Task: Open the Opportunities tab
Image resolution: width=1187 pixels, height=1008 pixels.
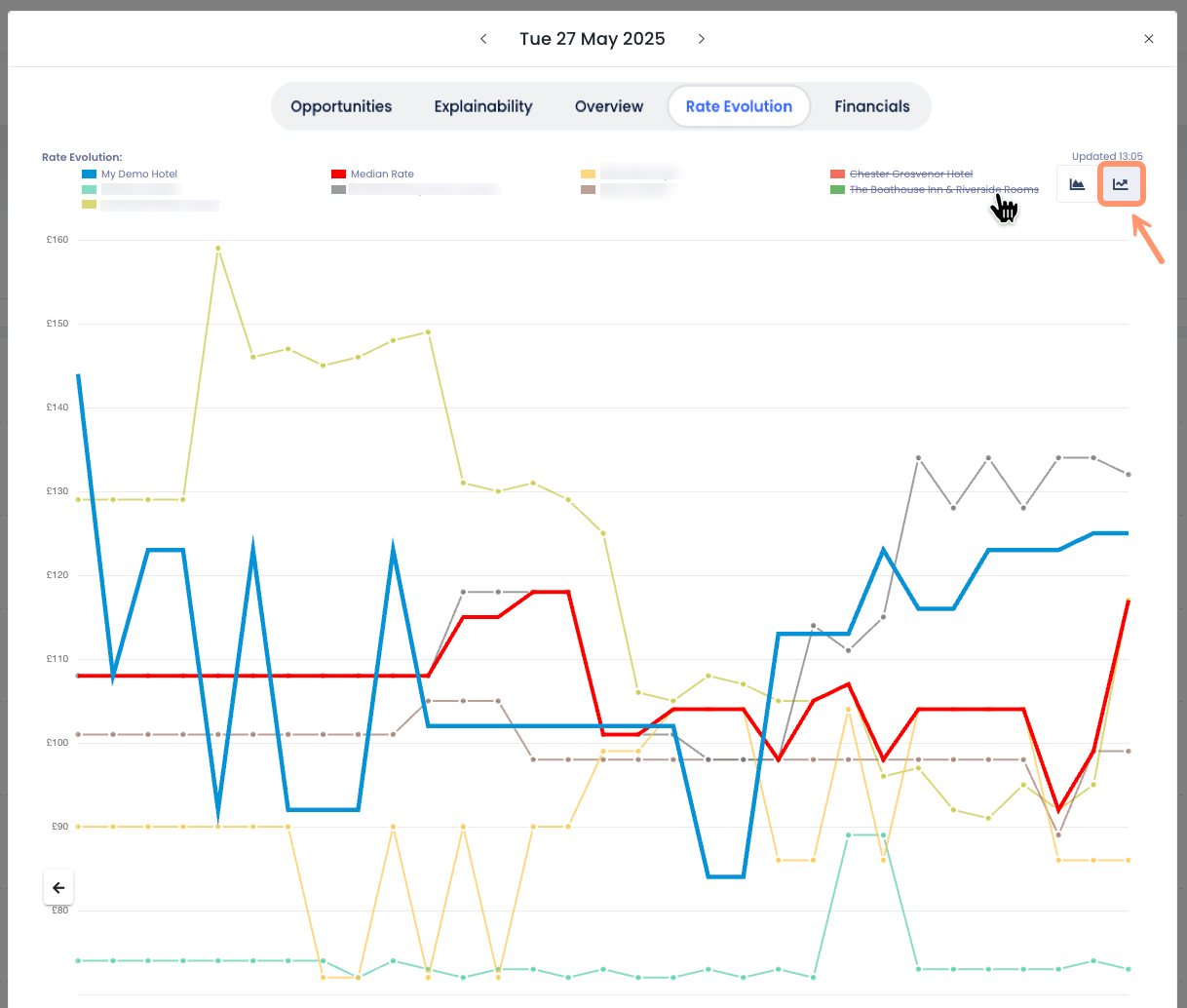Action: point(341,107)
